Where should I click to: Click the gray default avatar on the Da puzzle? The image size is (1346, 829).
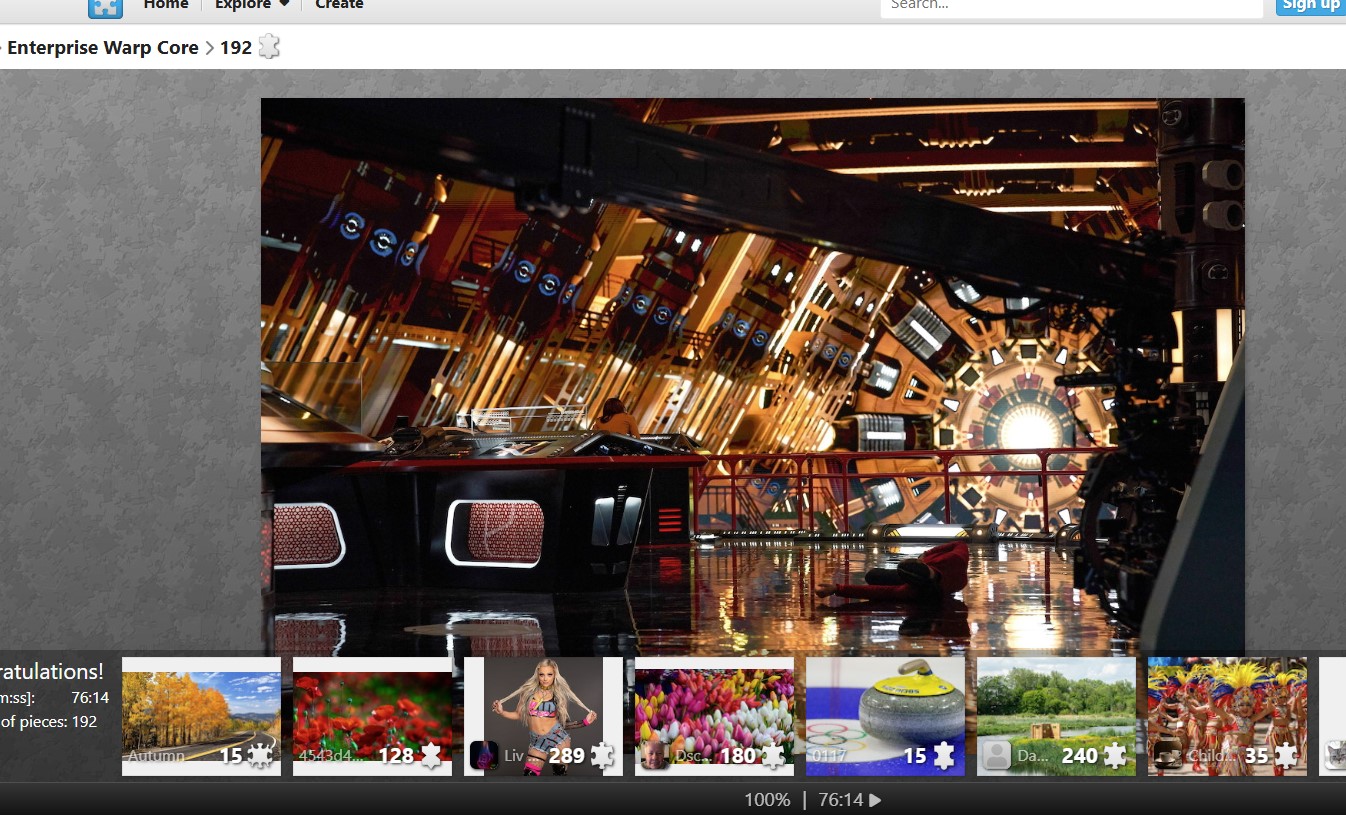[996, 755]
